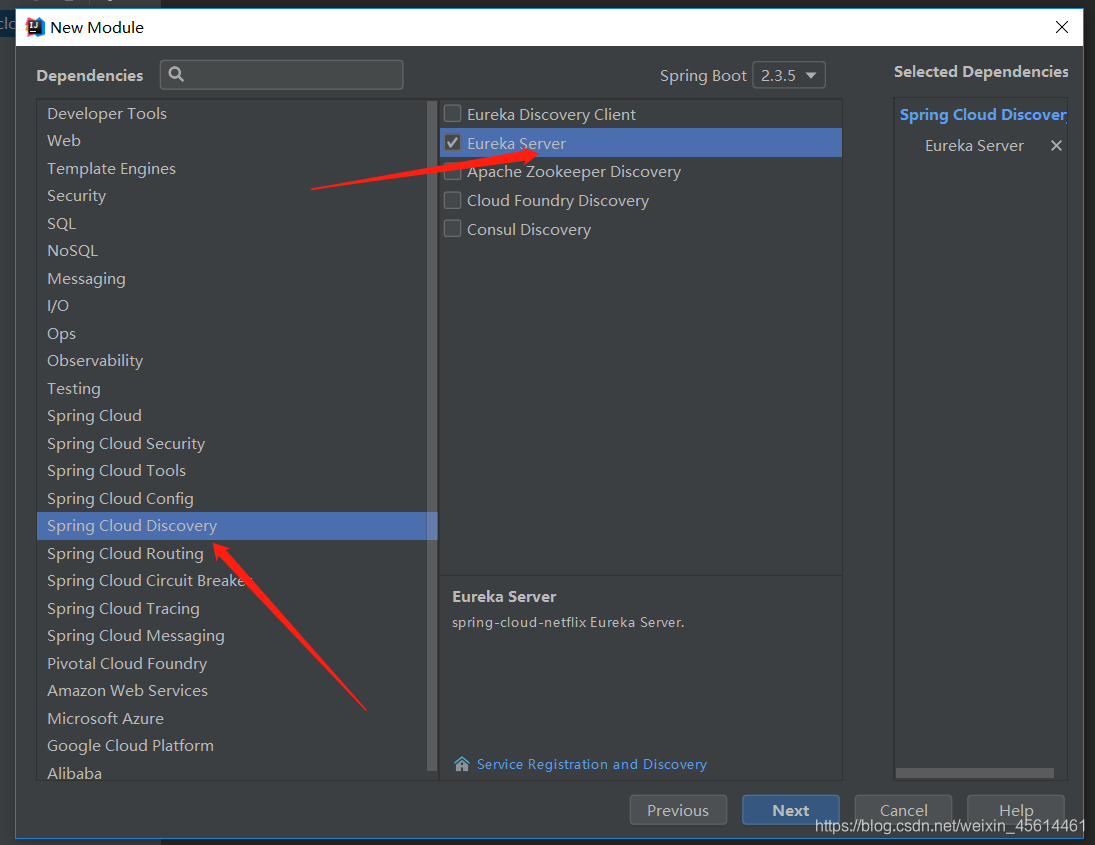Select the Spring Cloud Tools category

pyautogui.click(x=231, y=471)
